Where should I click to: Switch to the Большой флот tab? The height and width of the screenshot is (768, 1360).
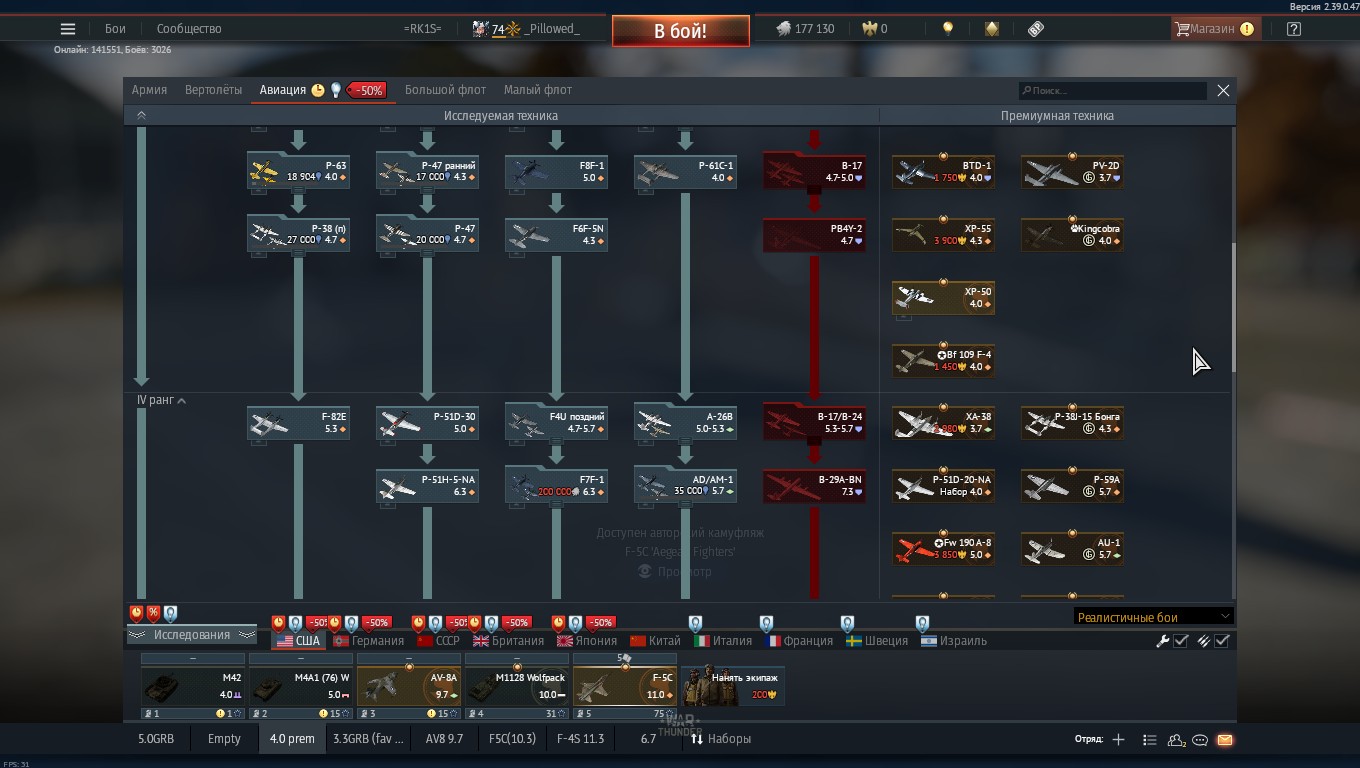point(445,90)
